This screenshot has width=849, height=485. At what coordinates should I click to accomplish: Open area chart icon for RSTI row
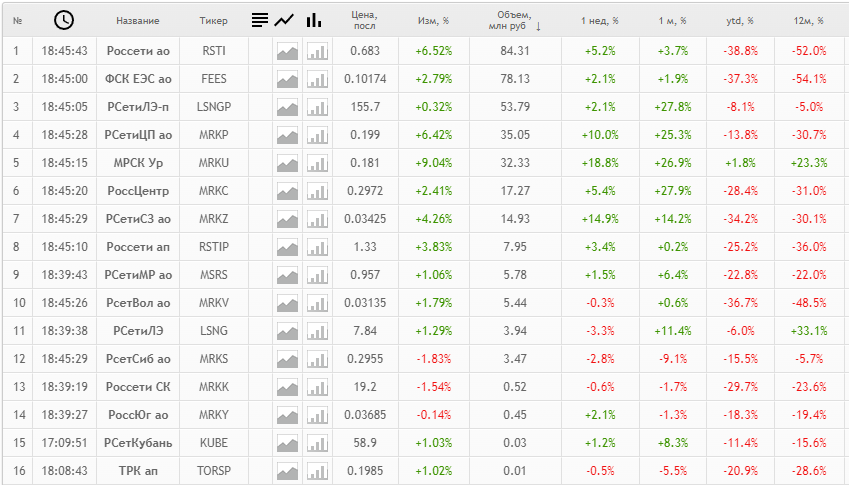pos(288,51)
